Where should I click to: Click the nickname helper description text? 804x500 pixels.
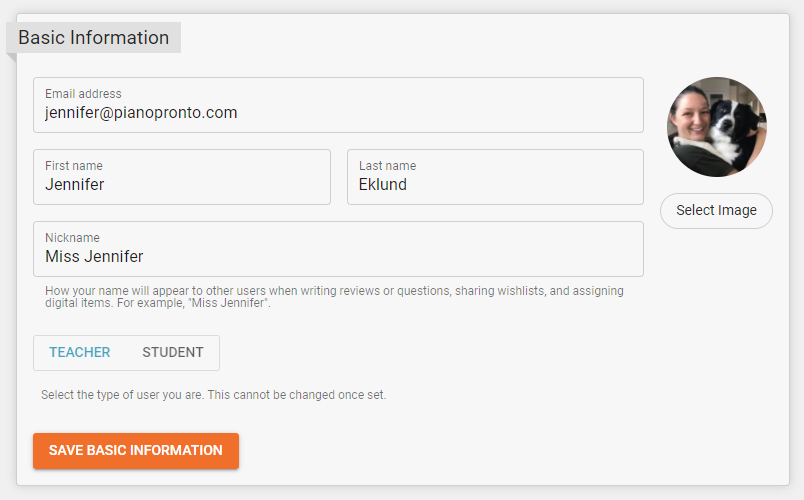tap(334, 296)
